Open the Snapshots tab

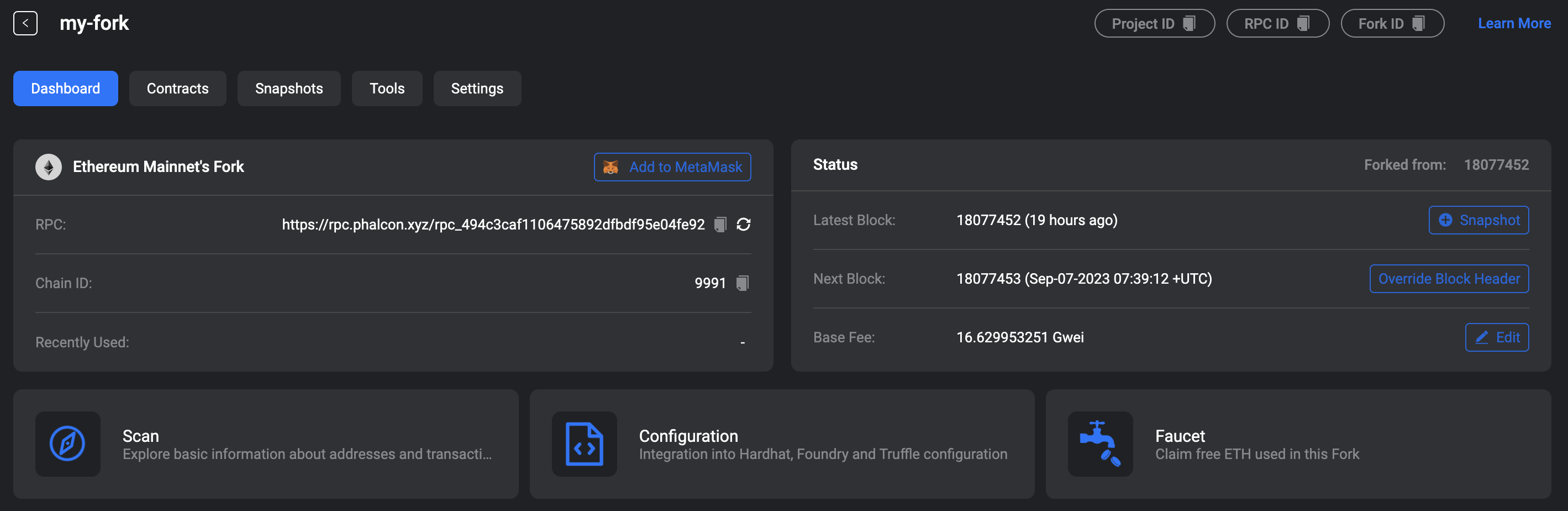[288, 88]
